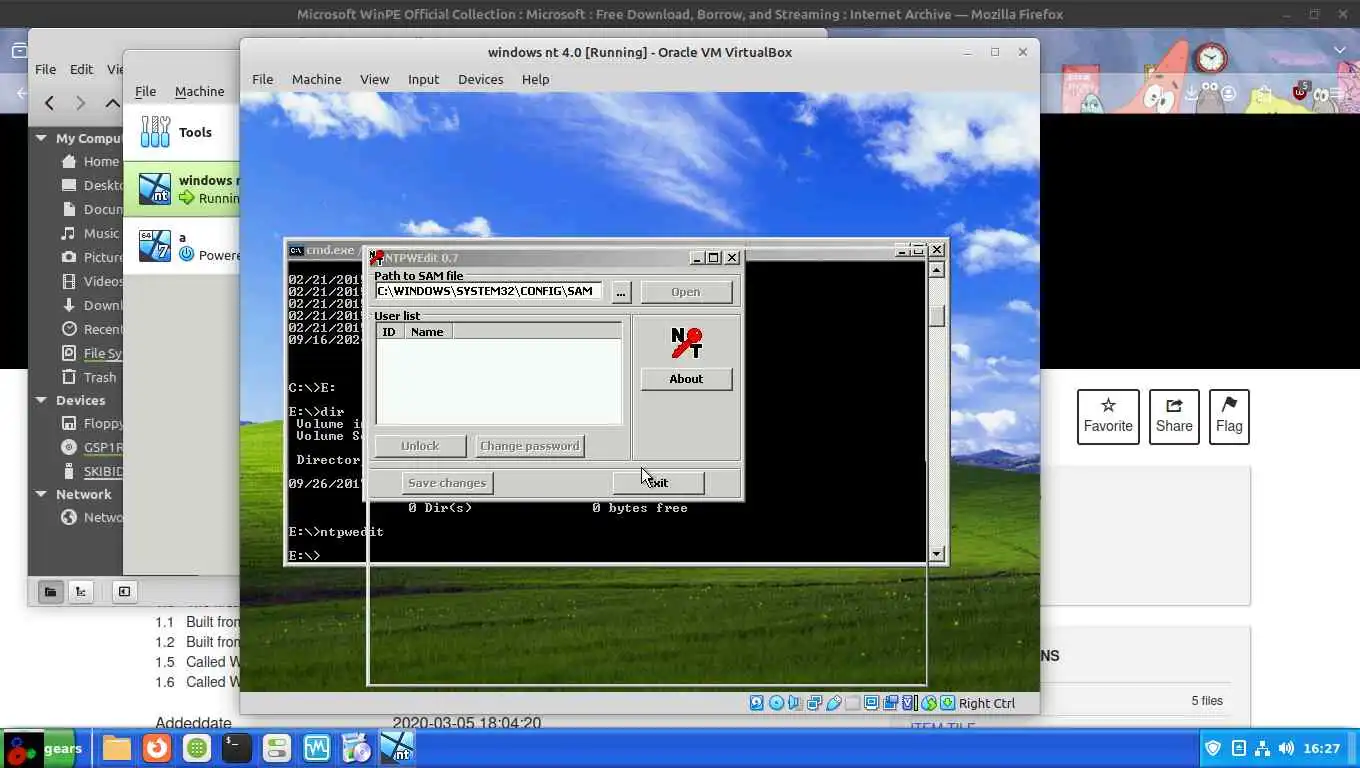Open the green app grid launcher

click(197, 748)
